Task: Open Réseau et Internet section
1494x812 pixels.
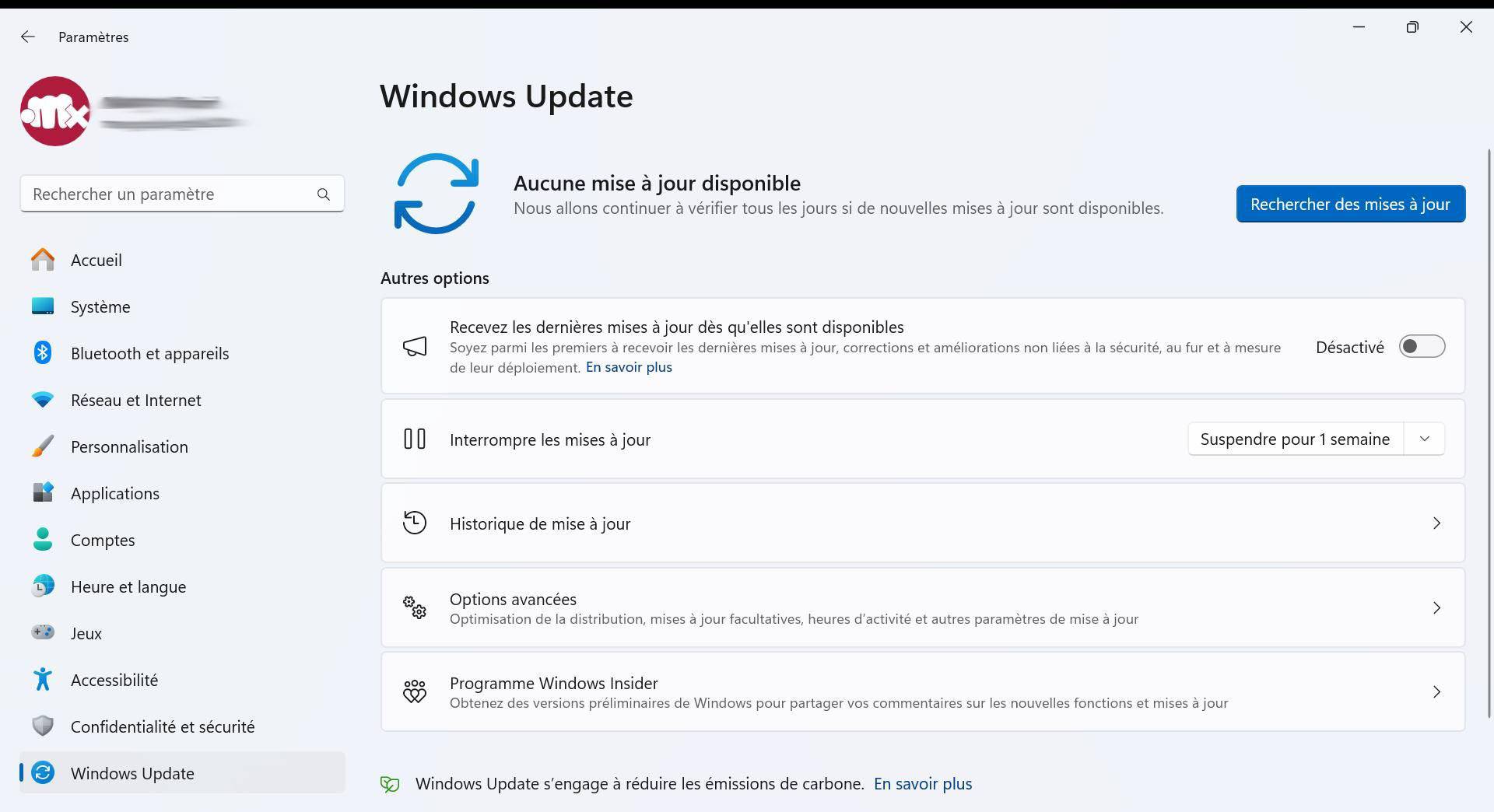Action: click(x=182, y=400)
